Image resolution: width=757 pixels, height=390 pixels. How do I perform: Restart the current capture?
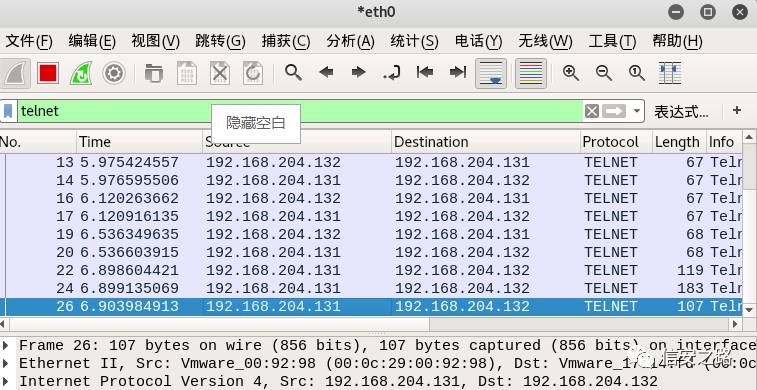coord(81,73)
